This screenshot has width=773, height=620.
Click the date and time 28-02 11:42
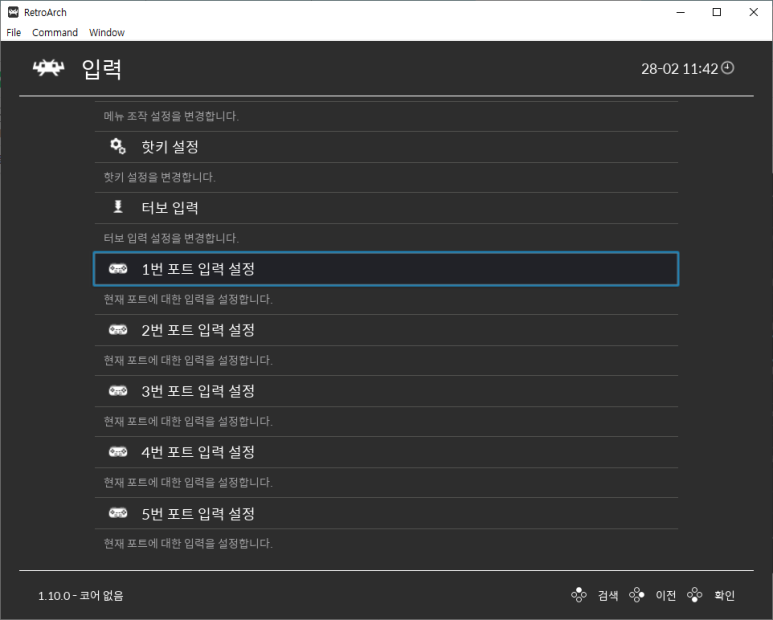point(679,69)
